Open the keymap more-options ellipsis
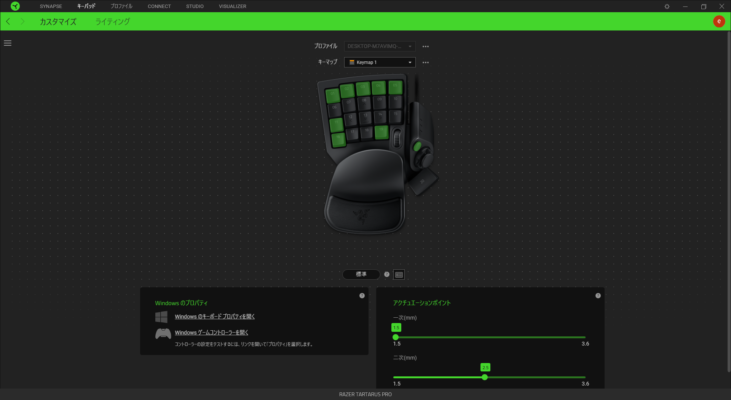Image resolution: width=731 pixels, height=400 pixels. click(x=426, y=62)
